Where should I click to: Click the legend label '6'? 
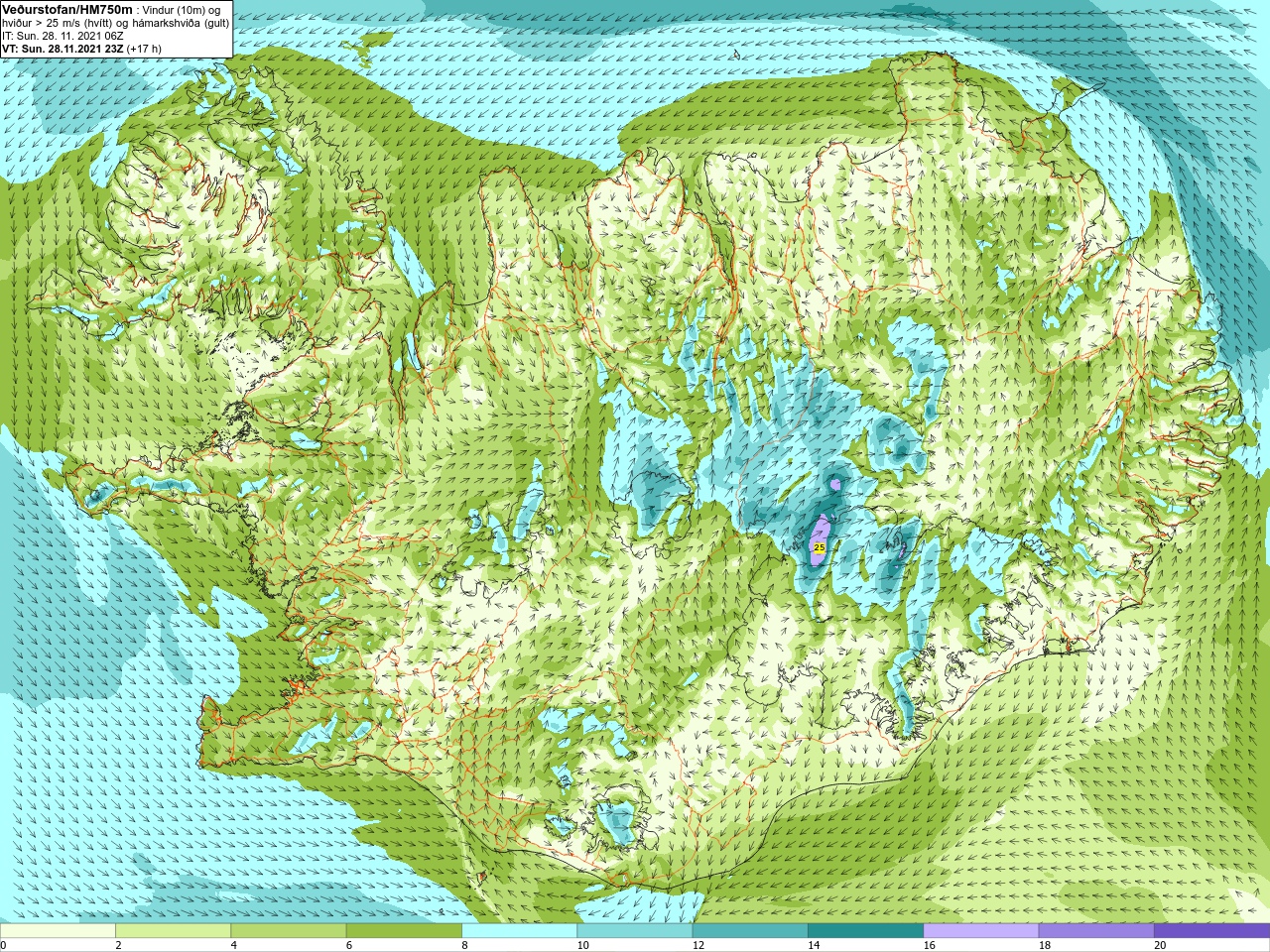pos(348,945)
